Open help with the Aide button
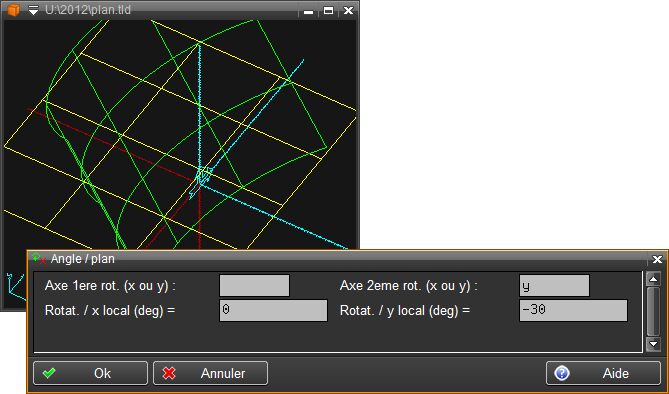This screenshot has width=669, height=394. [603, 373]
